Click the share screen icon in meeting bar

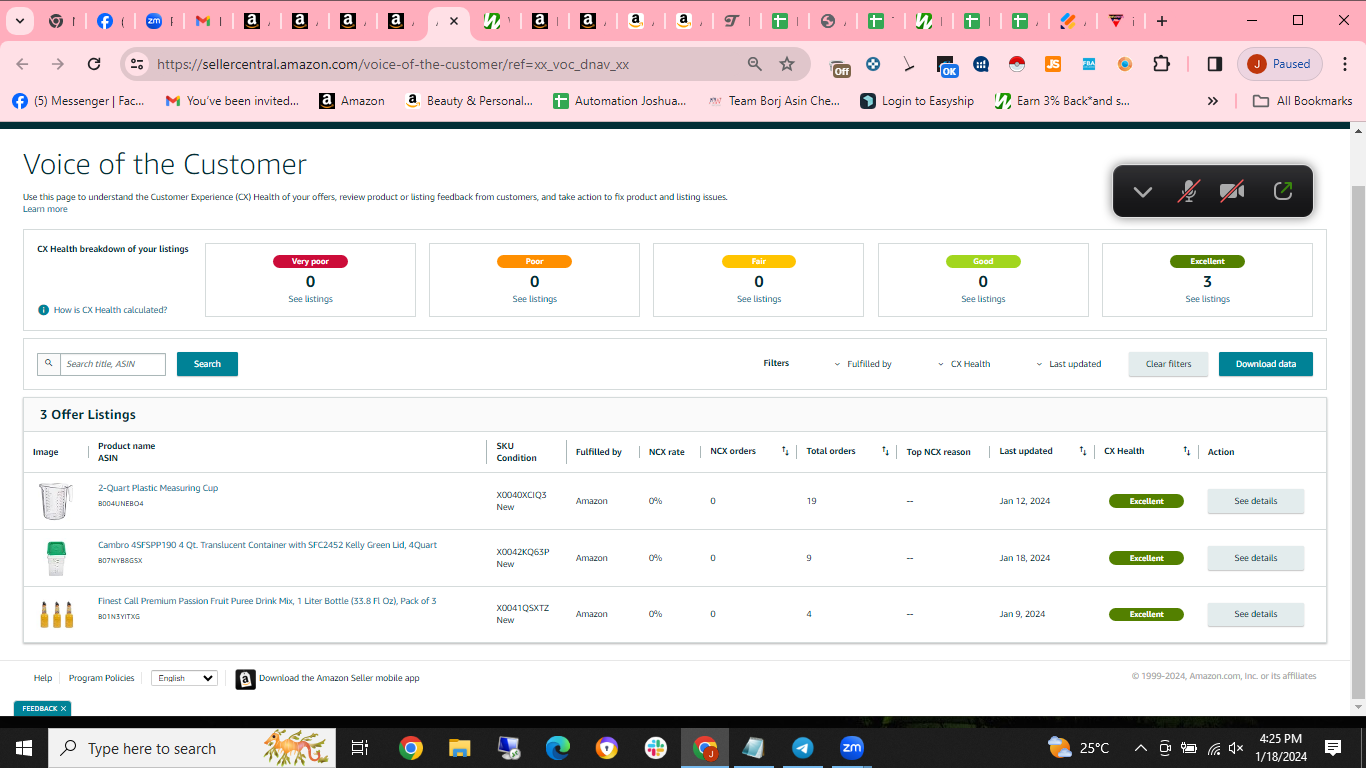[x=1283, y=191]
